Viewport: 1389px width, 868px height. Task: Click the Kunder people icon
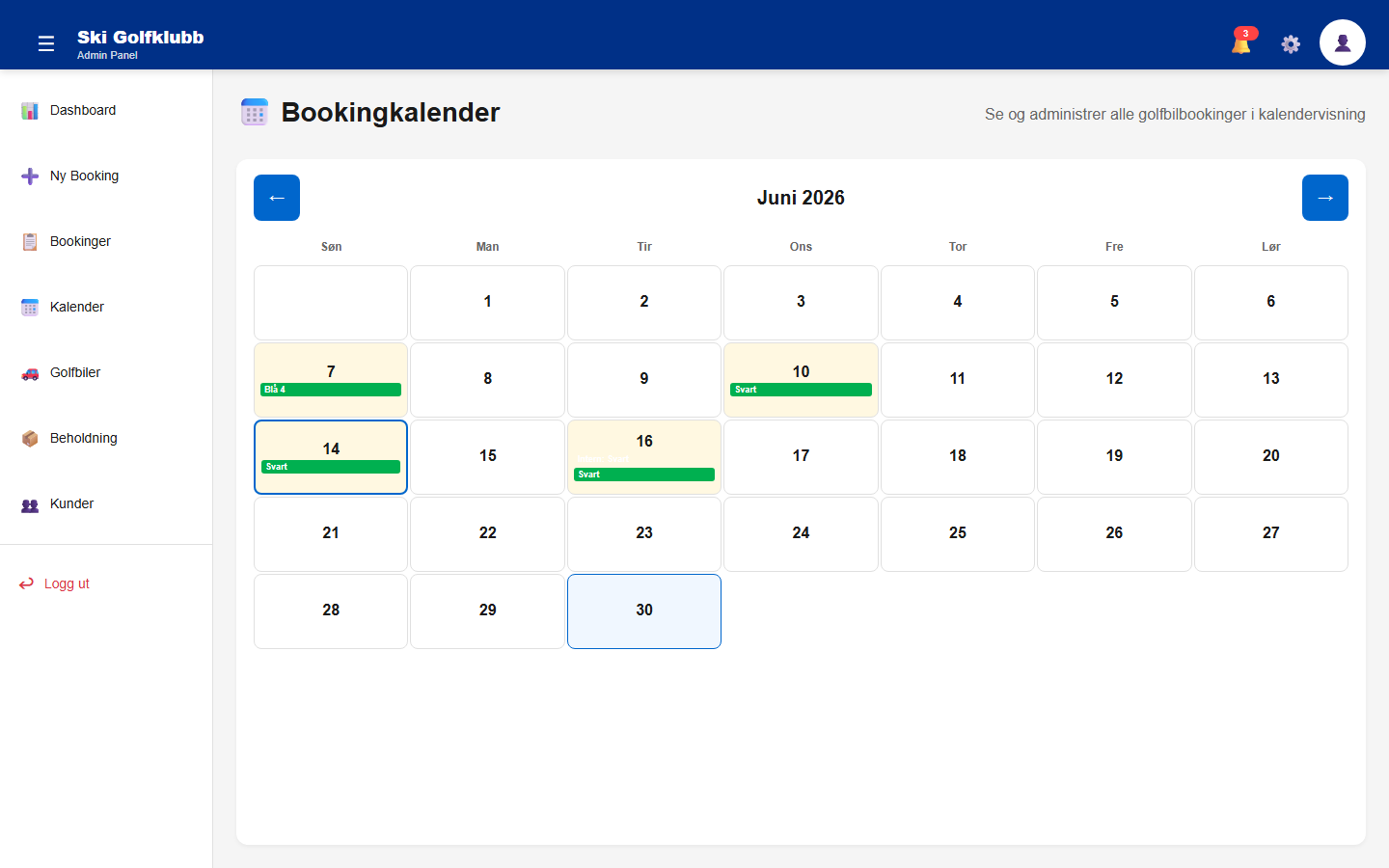coord(30,504)
